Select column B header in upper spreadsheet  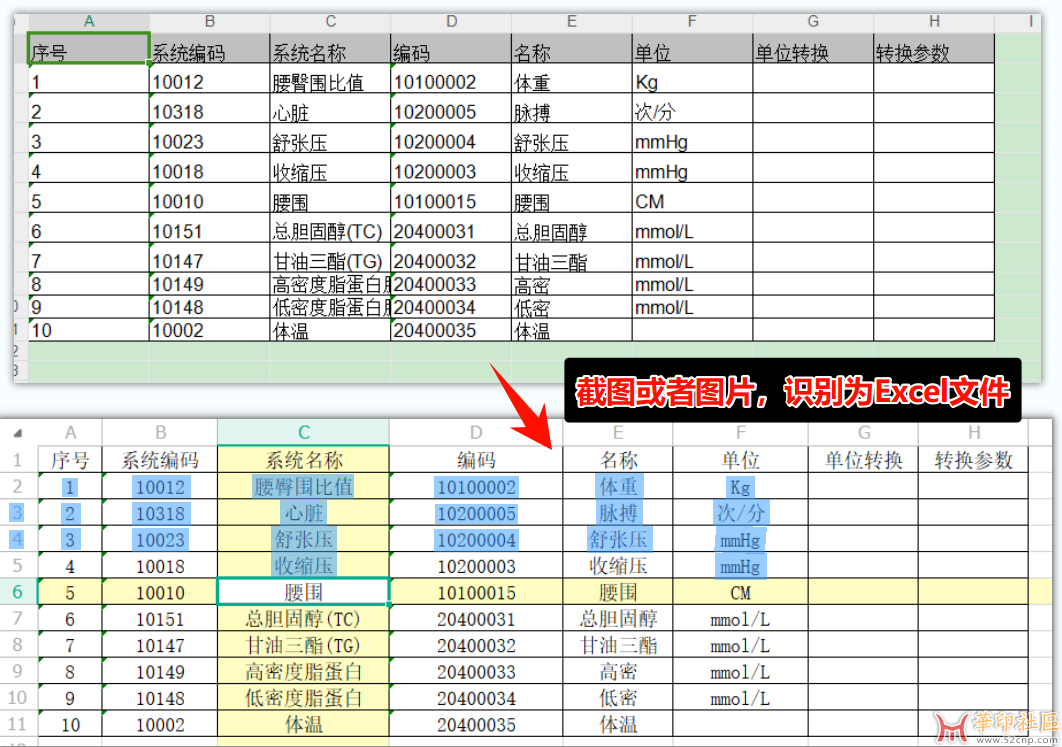click(x=209, y=22)
